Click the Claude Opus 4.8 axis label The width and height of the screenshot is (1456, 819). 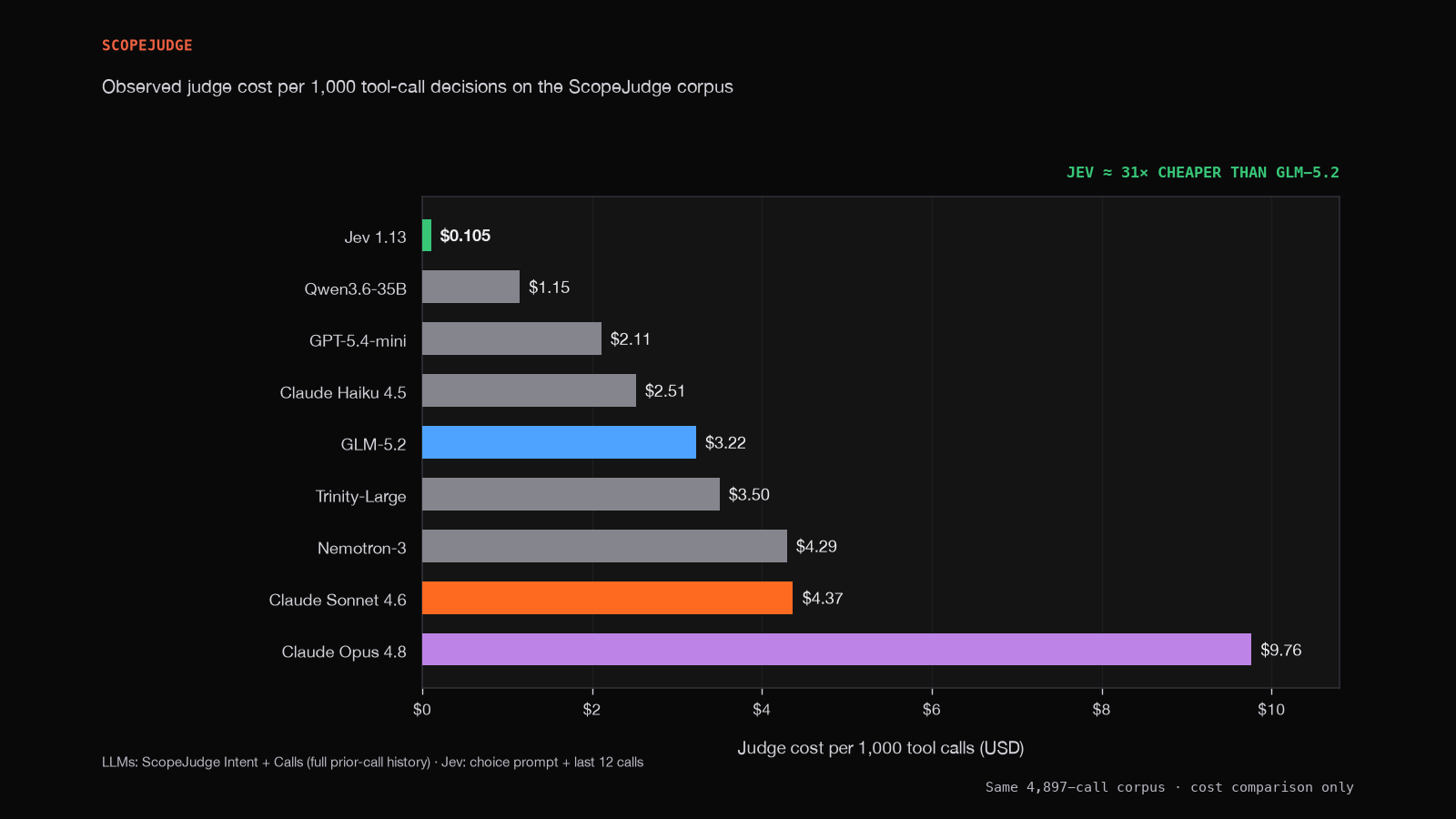[344, 652]
